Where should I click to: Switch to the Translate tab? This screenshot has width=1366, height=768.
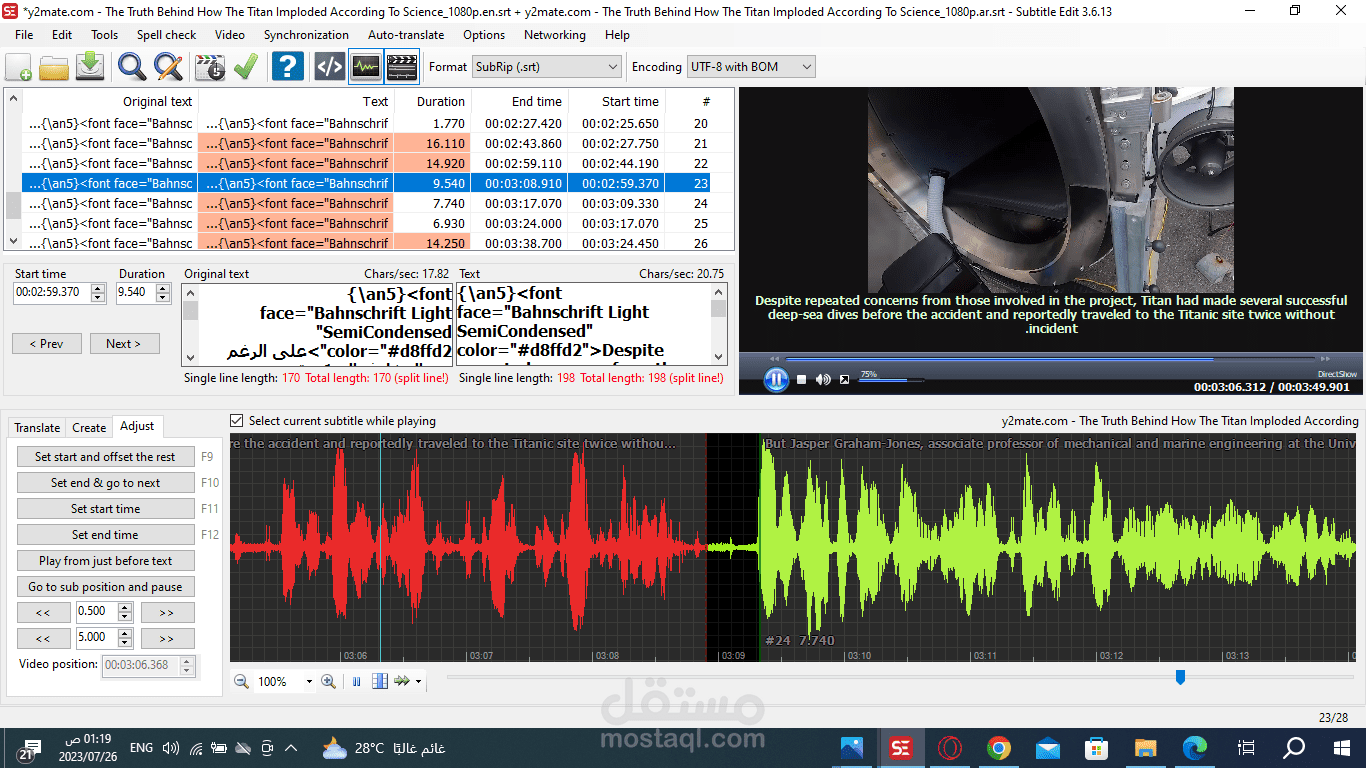[x=37, y=427]
